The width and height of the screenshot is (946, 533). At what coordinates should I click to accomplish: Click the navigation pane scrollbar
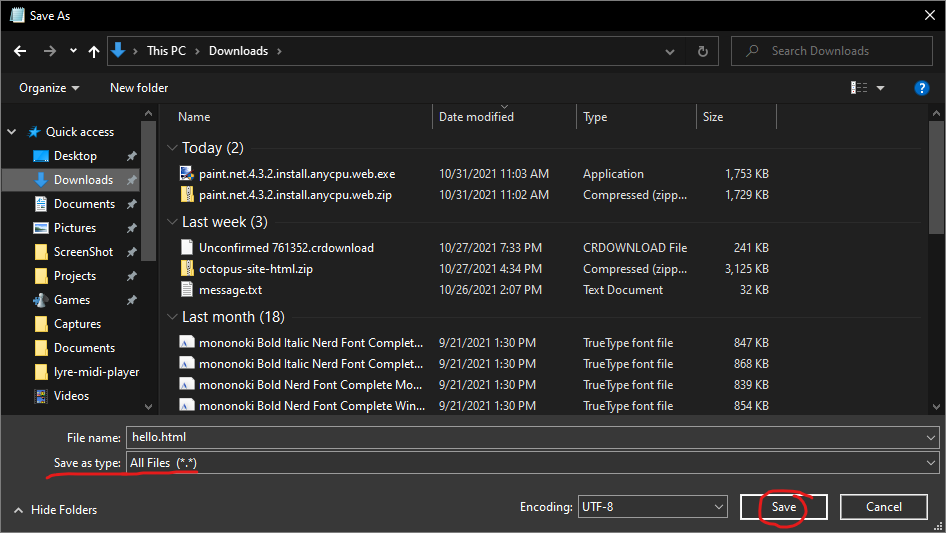(148, 190)
